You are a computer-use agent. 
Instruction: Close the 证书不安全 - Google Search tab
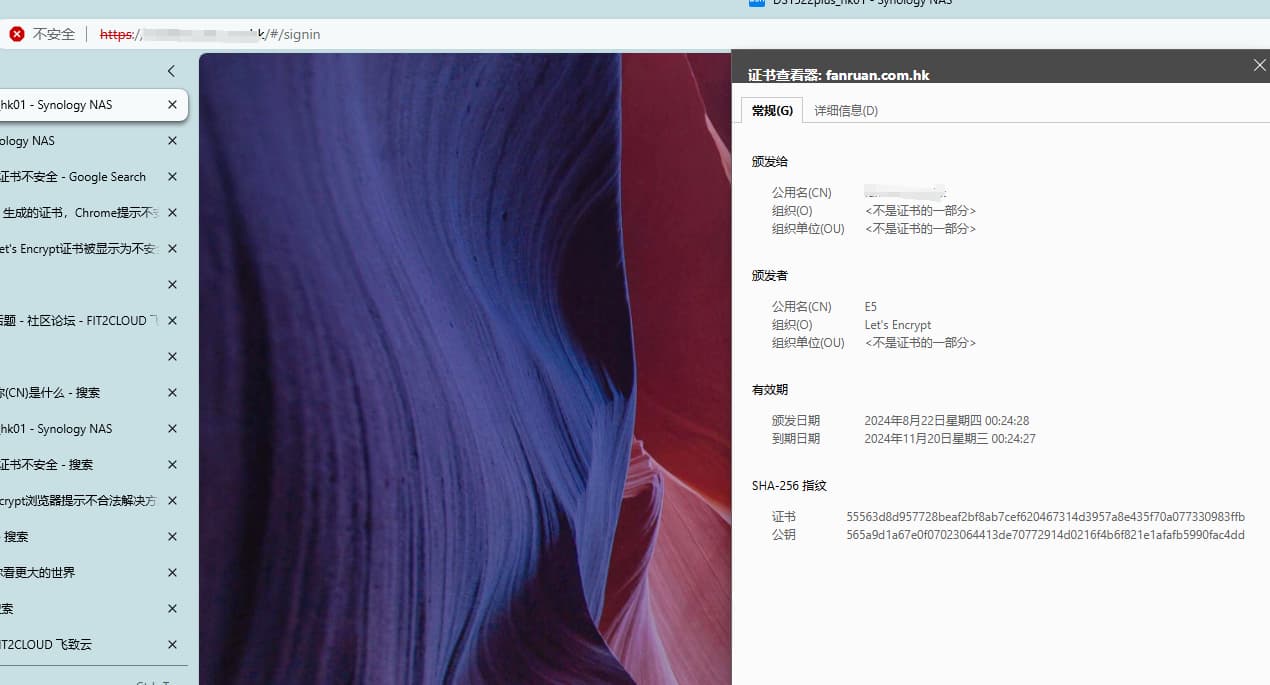172,177
